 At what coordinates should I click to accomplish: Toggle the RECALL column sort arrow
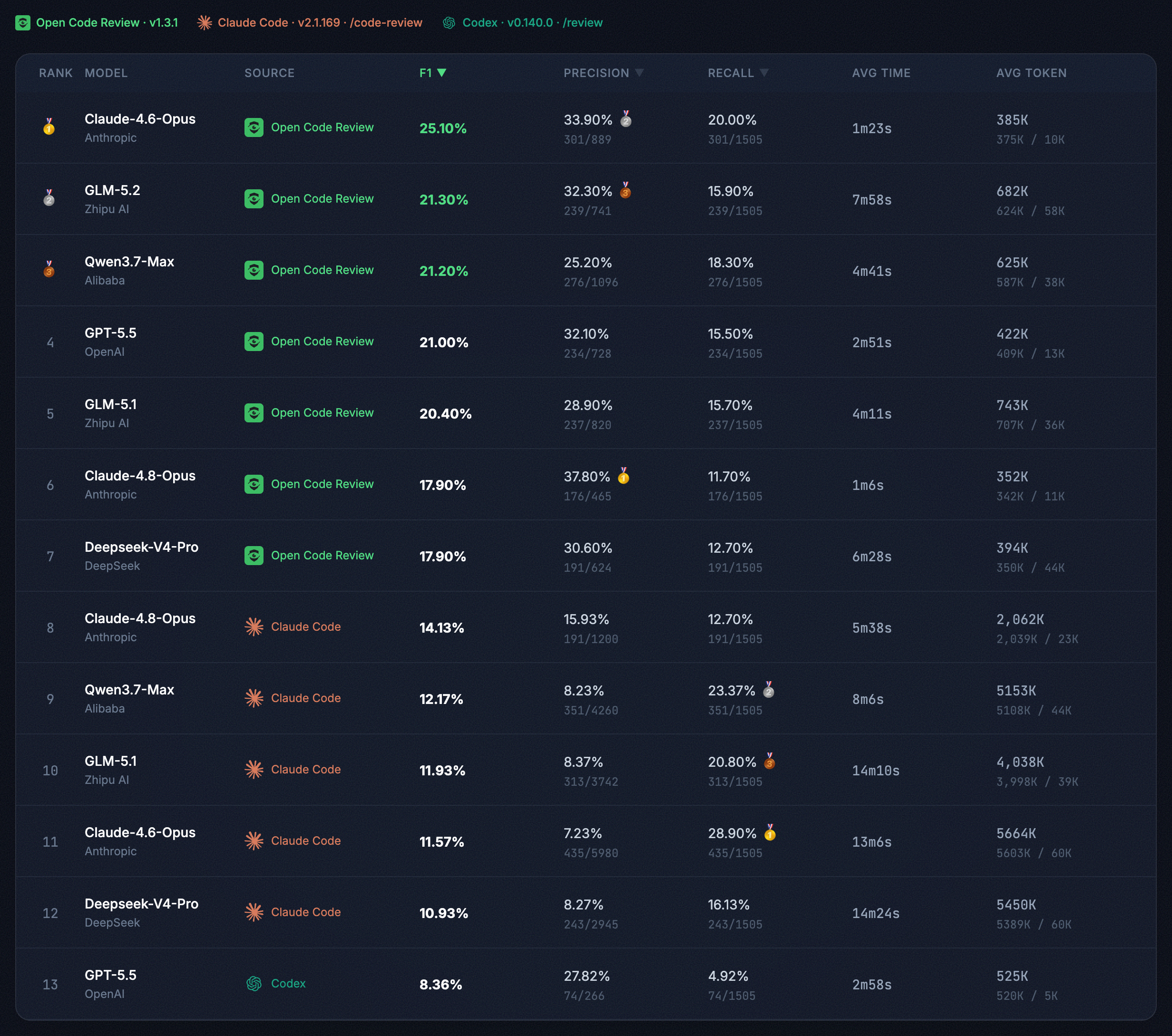[764, 73]
